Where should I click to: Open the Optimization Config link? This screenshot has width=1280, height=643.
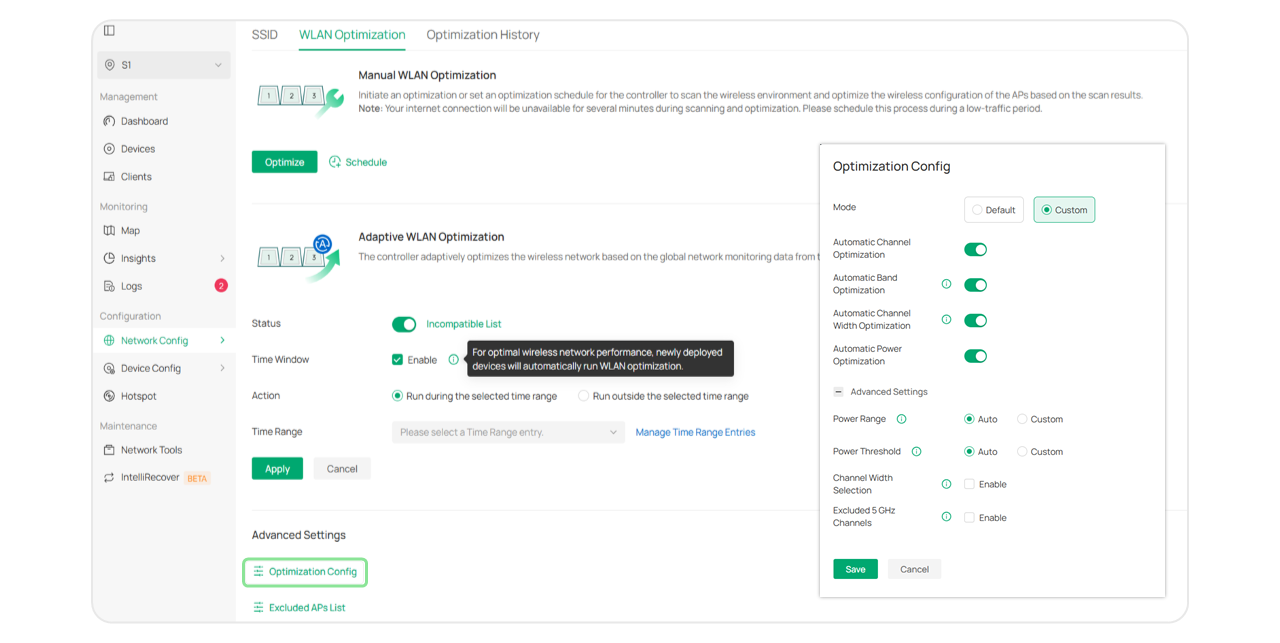tap(306, 572)
